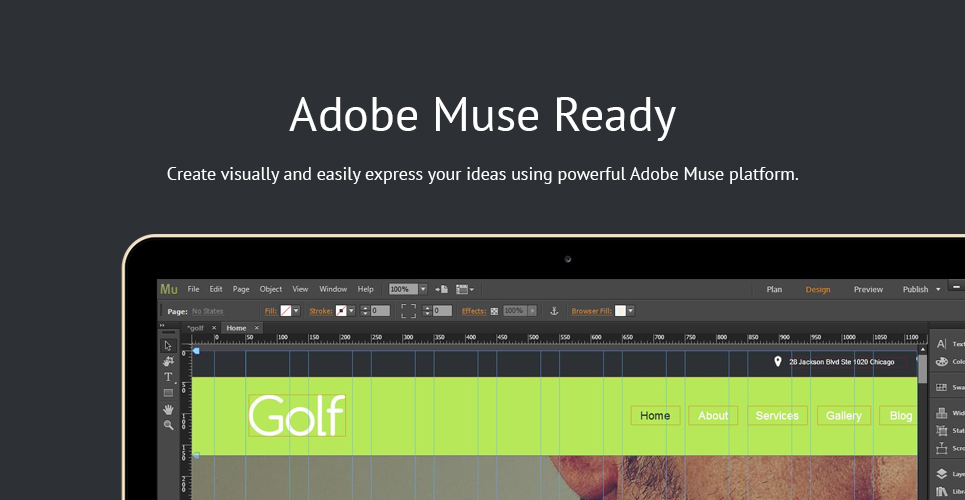Select the Zoom magnifier tool
965x500 pixels.
tap(168, 425)
